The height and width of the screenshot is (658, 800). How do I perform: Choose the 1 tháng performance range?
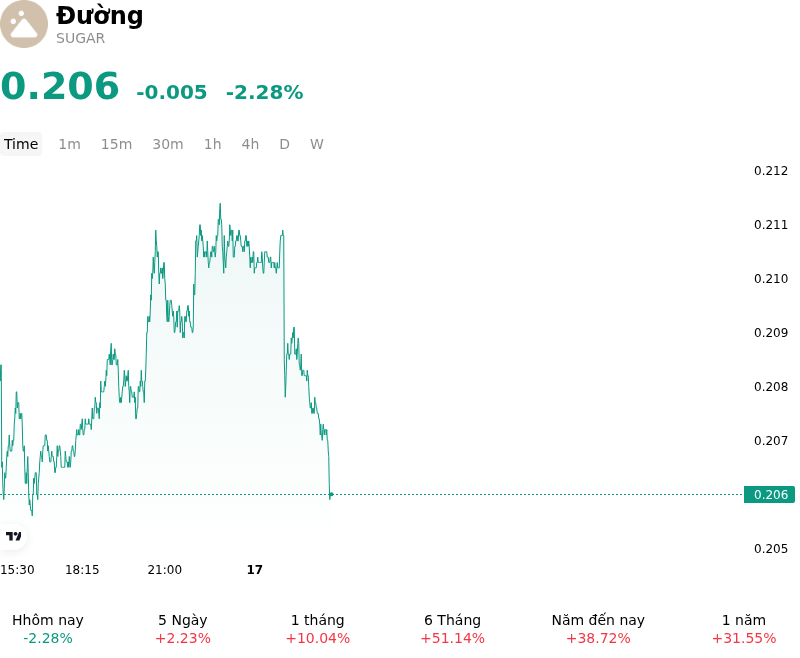[317, 629]
